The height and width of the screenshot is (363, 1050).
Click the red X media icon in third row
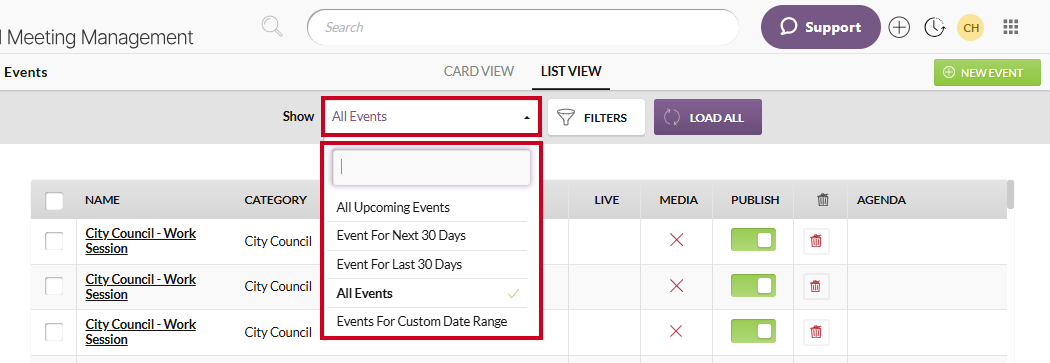pyautogui.click(x=676, y=331)
